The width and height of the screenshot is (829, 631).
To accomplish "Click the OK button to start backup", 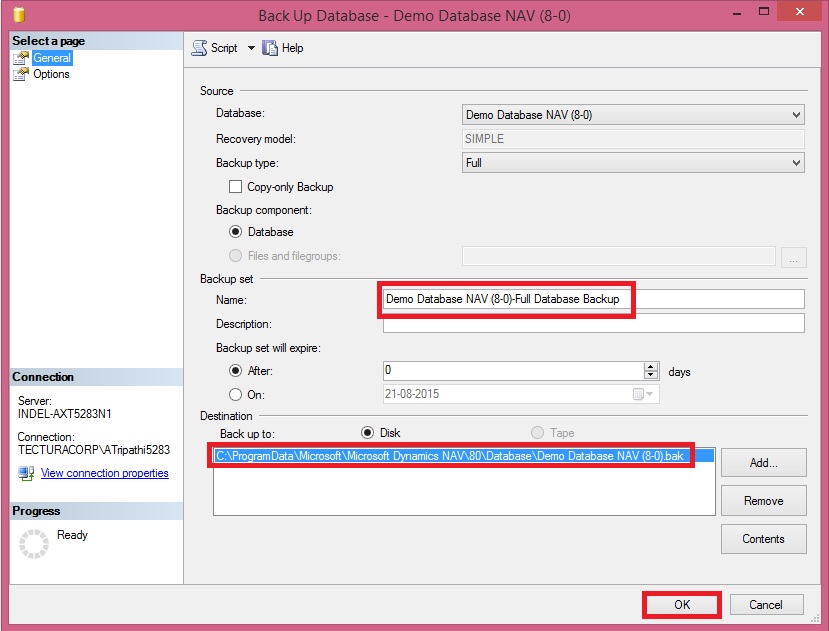I will pos(681,604).
